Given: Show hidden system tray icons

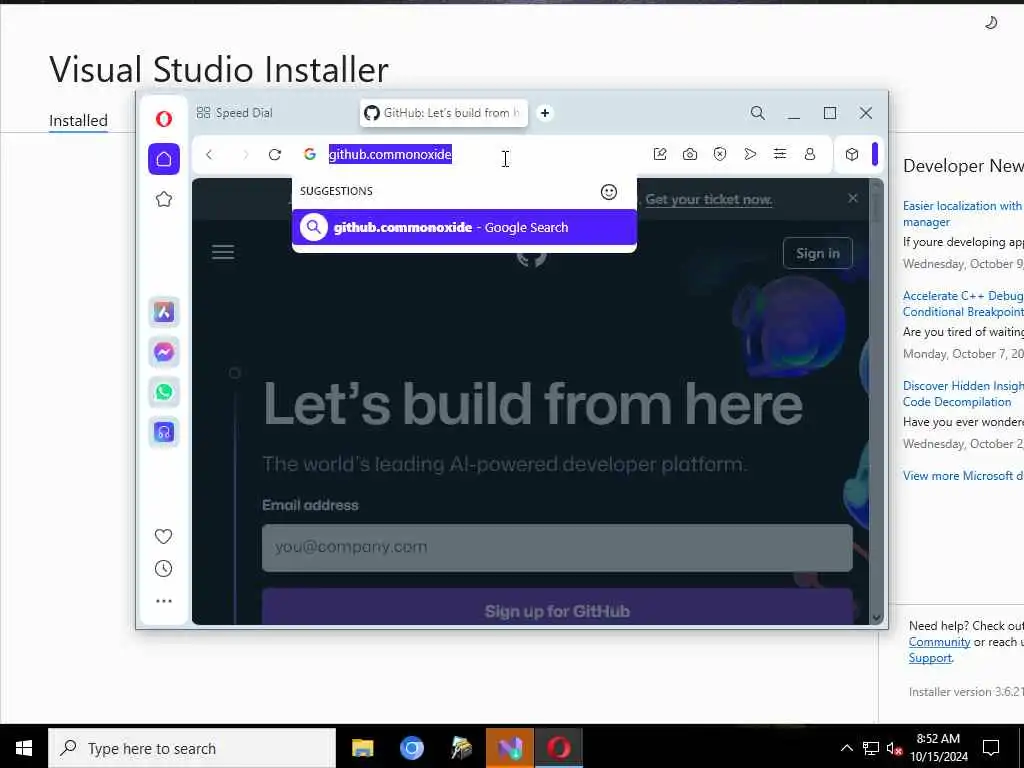Looking at the screenshot, I should pos(846,748).
